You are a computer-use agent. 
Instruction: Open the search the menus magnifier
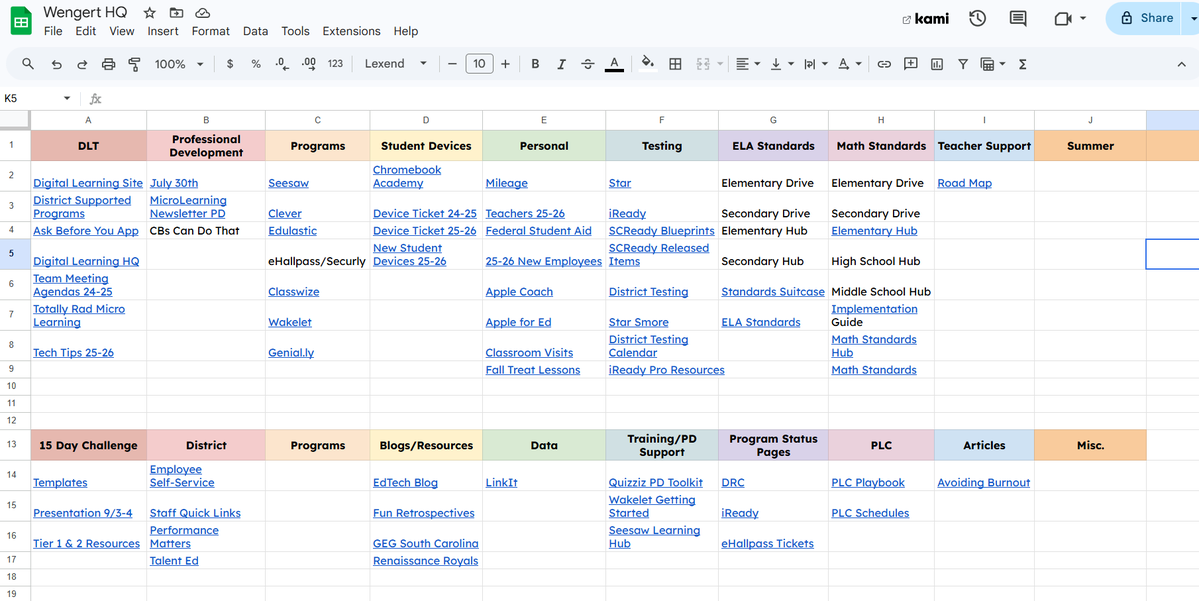pos(28,64)
